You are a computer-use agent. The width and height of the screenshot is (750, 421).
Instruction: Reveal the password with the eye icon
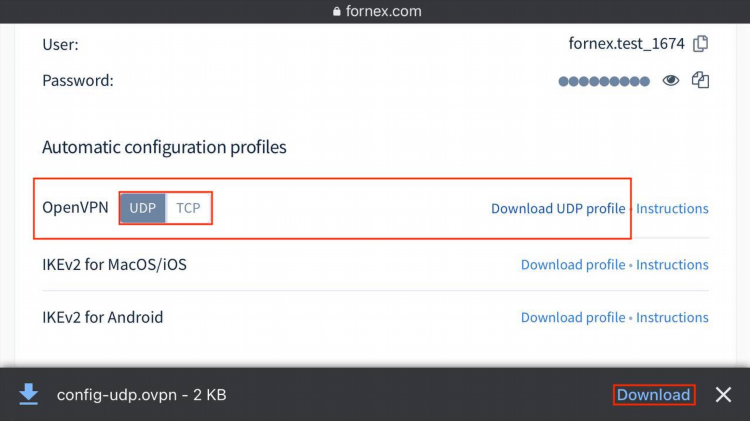[671, 80]
